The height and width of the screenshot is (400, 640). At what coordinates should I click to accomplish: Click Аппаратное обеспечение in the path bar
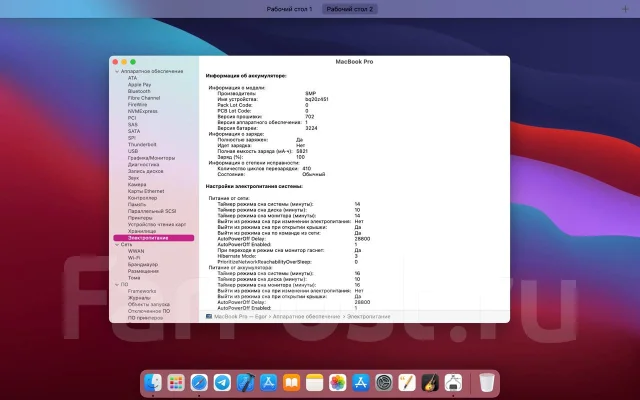click(x=306, y=317)
